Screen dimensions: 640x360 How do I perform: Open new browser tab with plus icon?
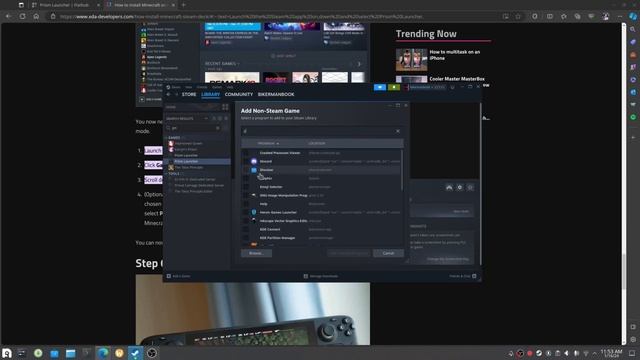[183, 5]
